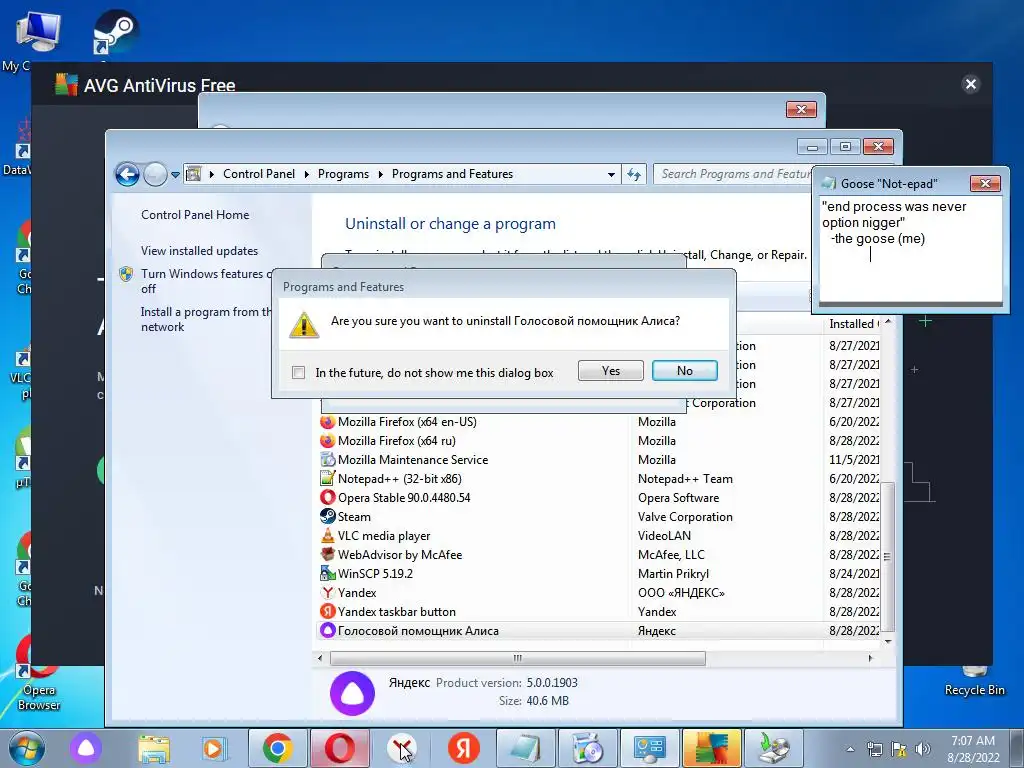Open the Action Center flag icon
The height and width of the screenshot is (768, 1024).
tap(899, 749)
